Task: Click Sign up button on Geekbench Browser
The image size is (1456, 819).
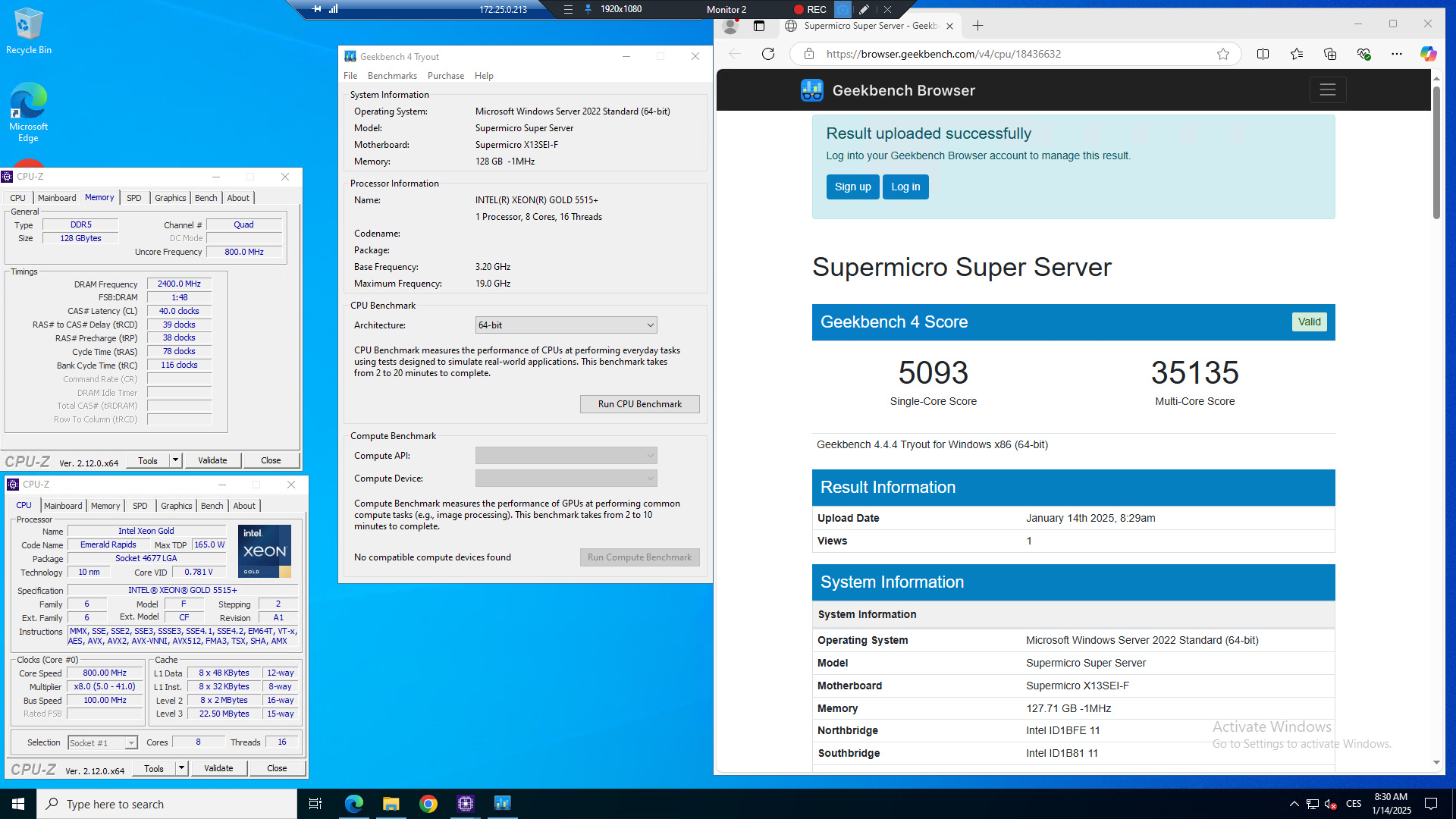Action: click(853, 187)
